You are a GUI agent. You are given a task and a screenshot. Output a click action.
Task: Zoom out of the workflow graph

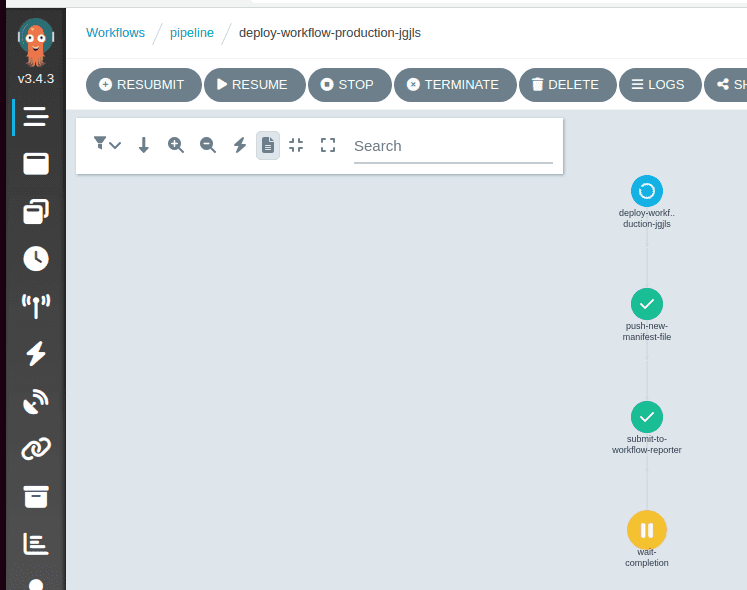pyautogui.click(x=208, y=145)
